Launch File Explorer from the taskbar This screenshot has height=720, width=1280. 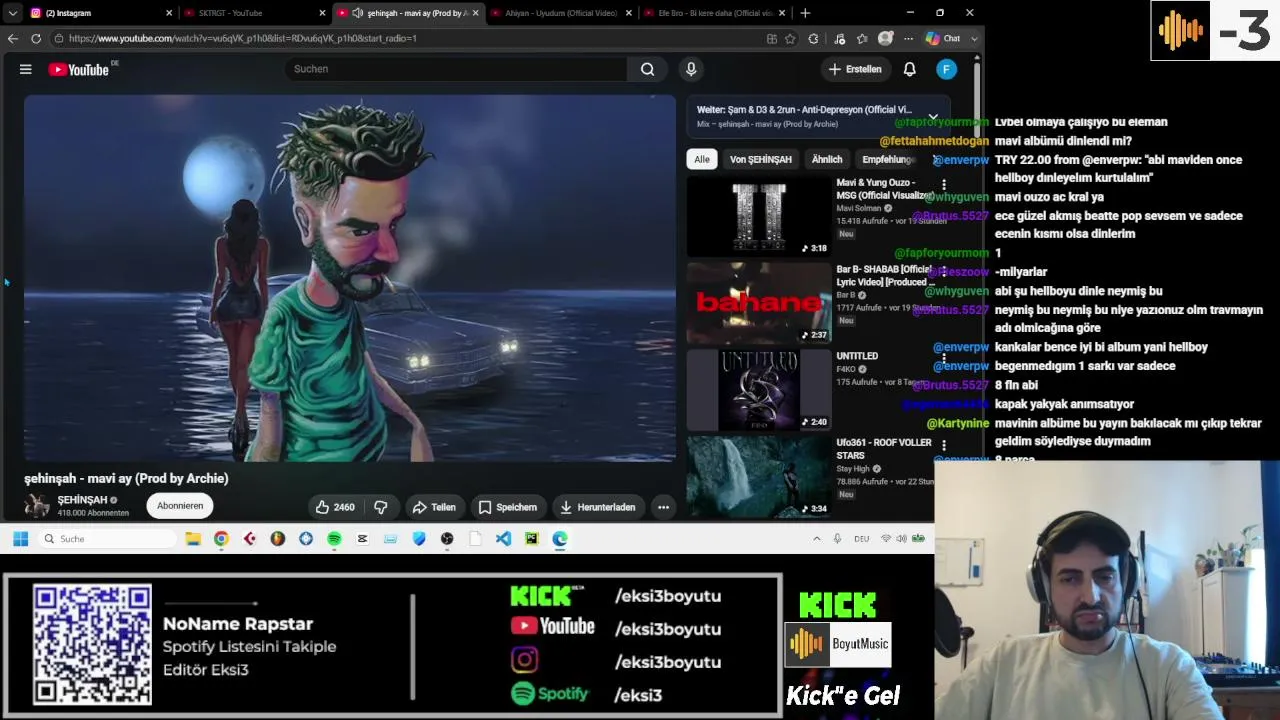pyautogui.click(x=193, y=539)
